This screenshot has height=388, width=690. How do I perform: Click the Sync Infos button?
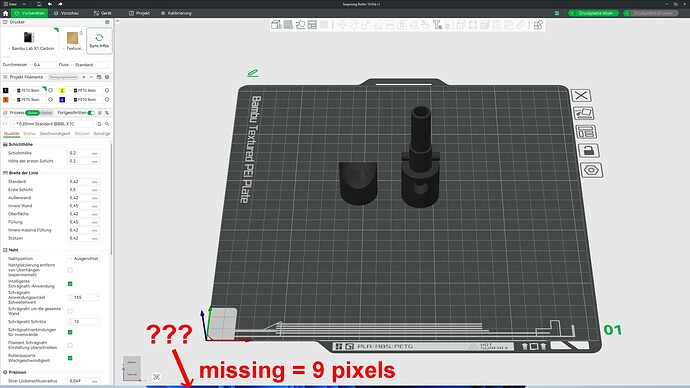(99, 41)
